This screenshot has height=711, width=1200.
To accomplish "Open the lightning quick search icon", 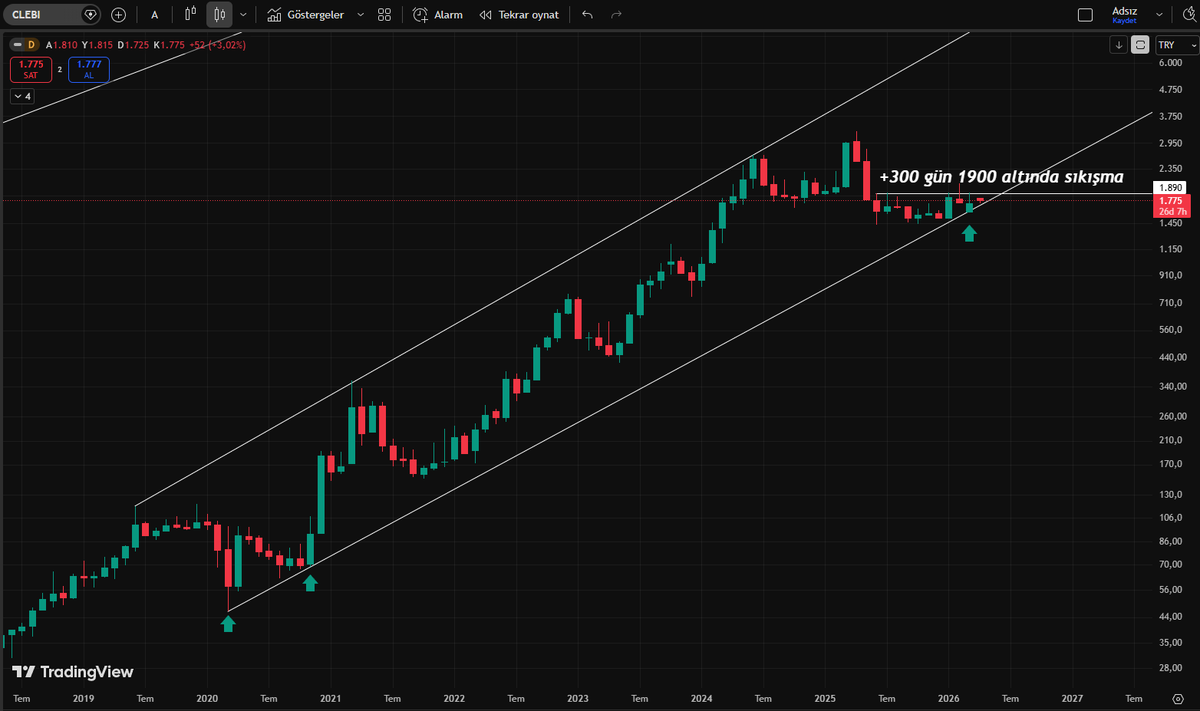I will [1187, 15].
